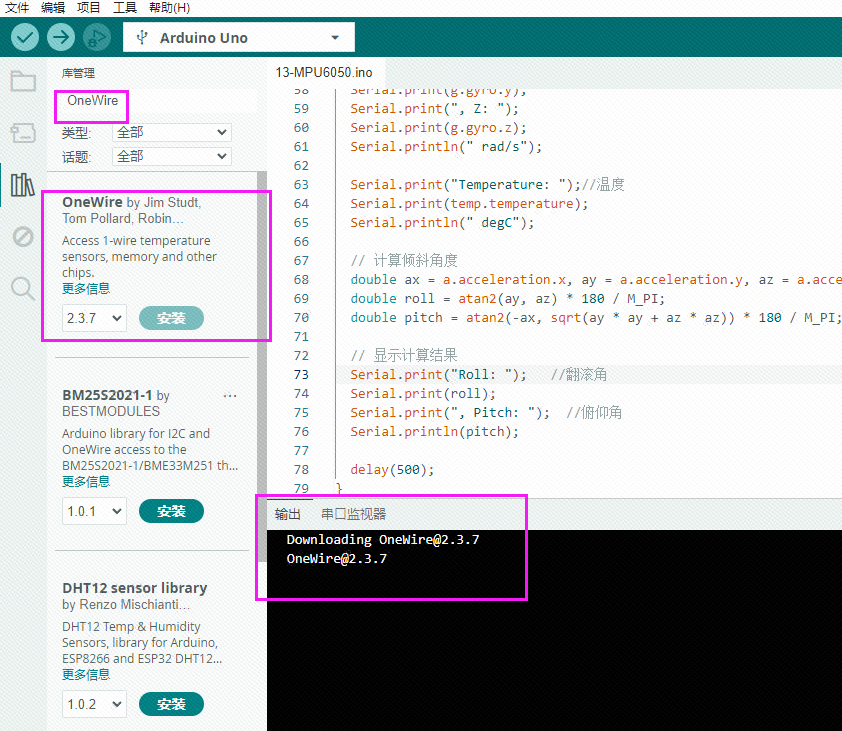The height and width of the screenshot is (731, 842).
Task: Click the Serial.println(" rad/s") line
Action: coord(446,147)
